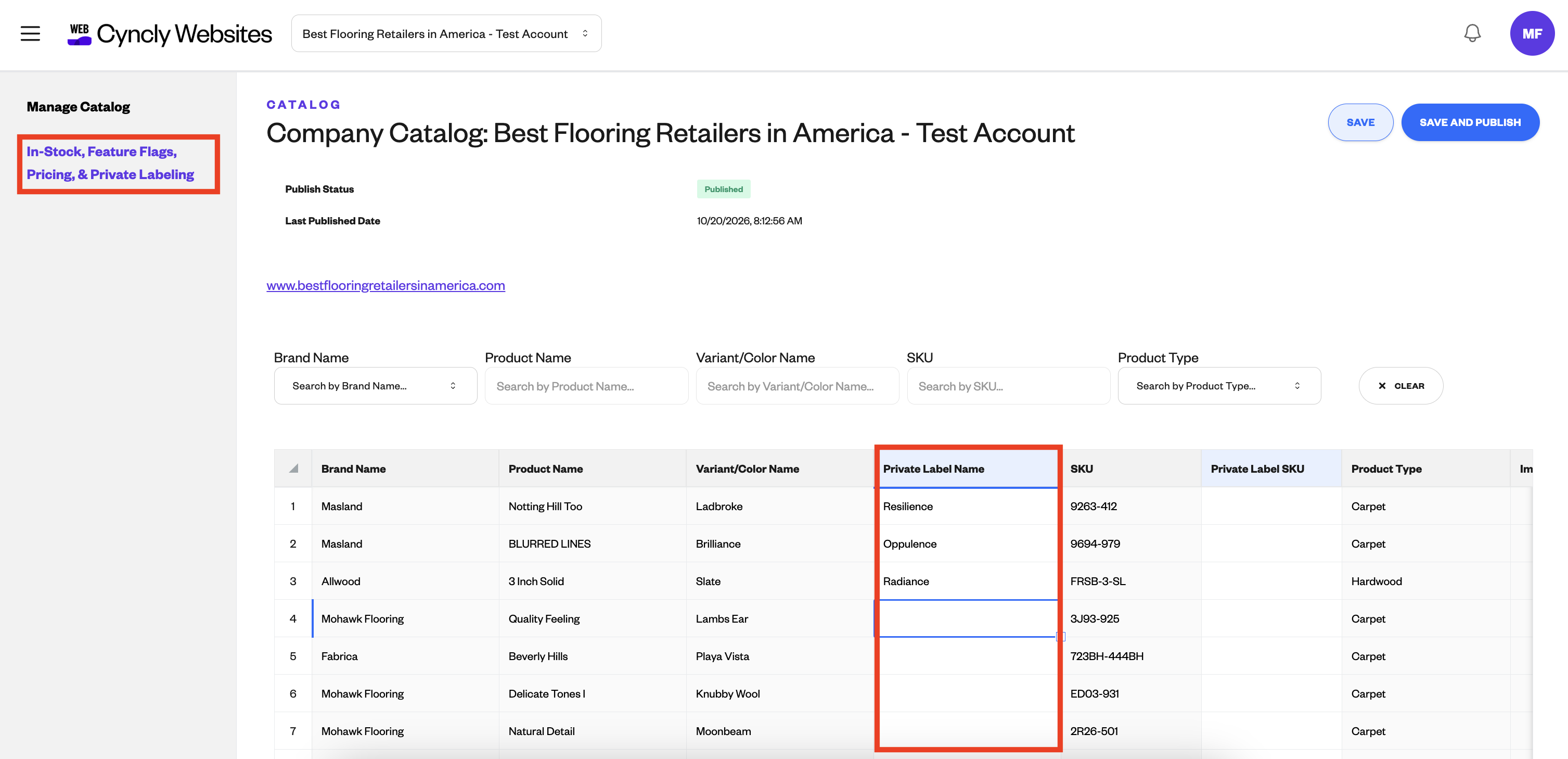Image resolution: width=1568 pixels, height=759 pixels.
Task: Select the row 4 number header
Action: 293,618
